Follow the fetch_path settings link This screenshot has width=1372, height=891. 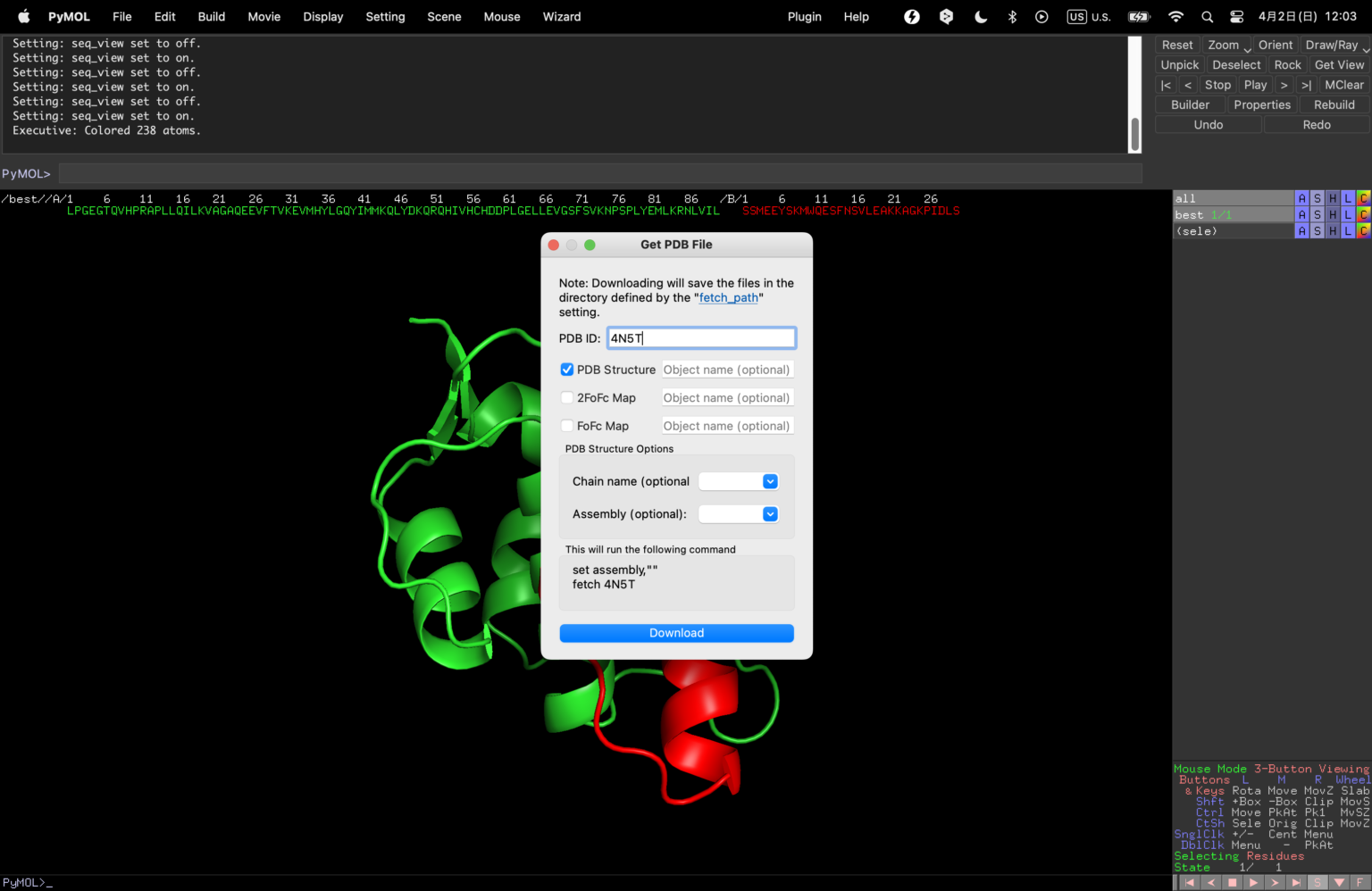tap(727, 297)
